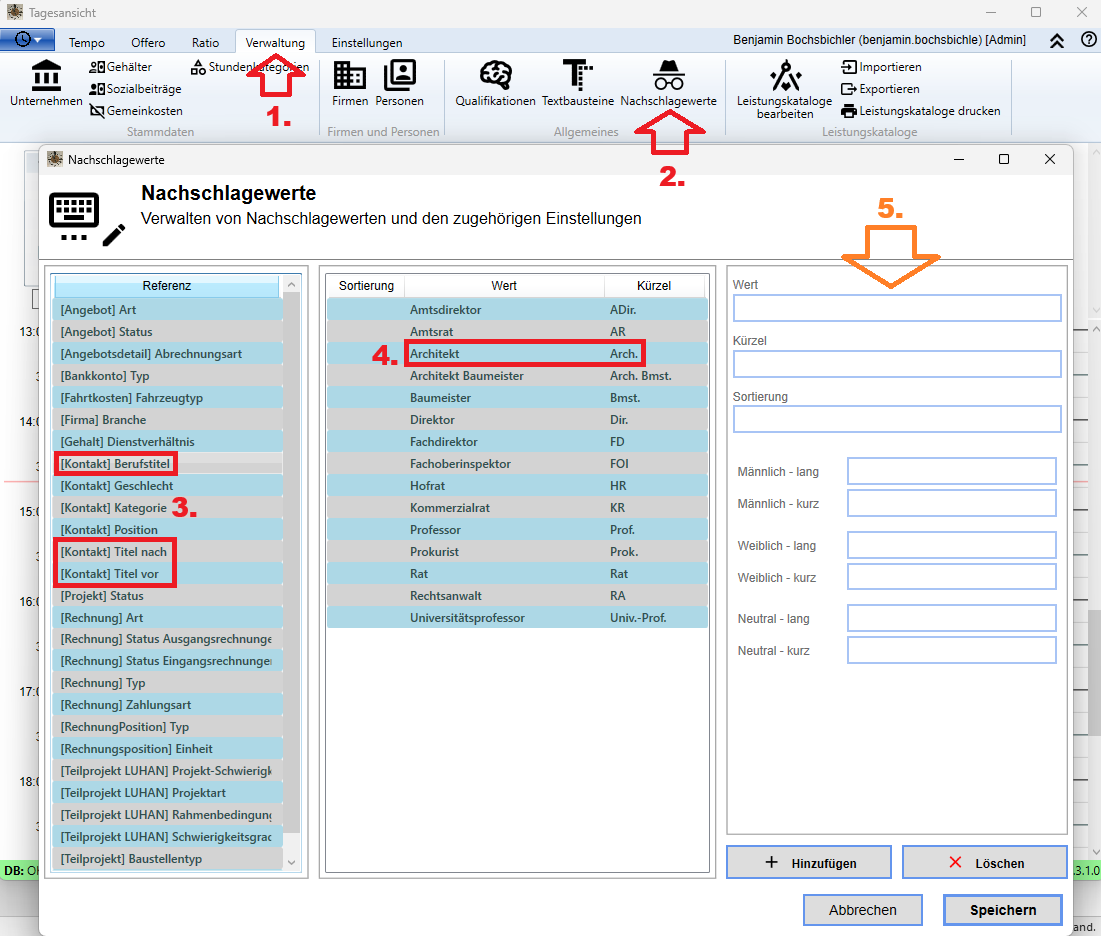Switch to the Tempo tab

click(x=86, y=43)
